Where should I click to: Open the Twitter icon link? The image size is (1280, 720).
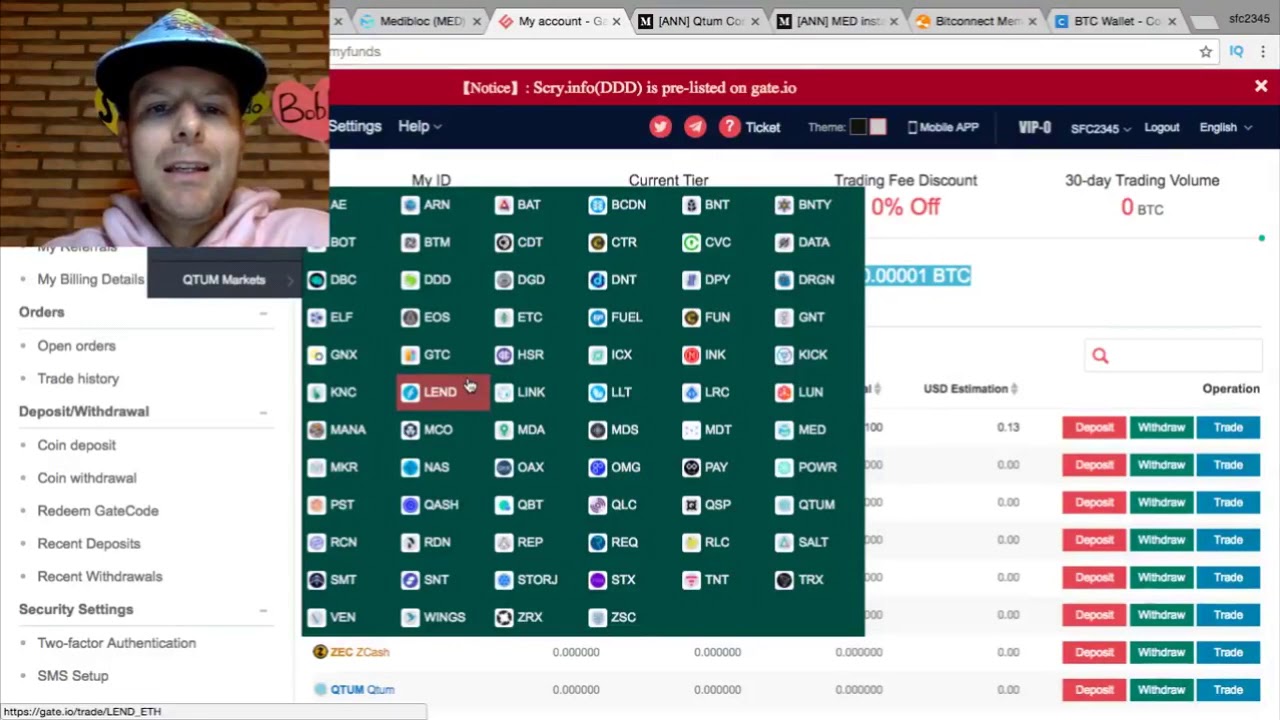pyautogui.click(x=660, y=127)
